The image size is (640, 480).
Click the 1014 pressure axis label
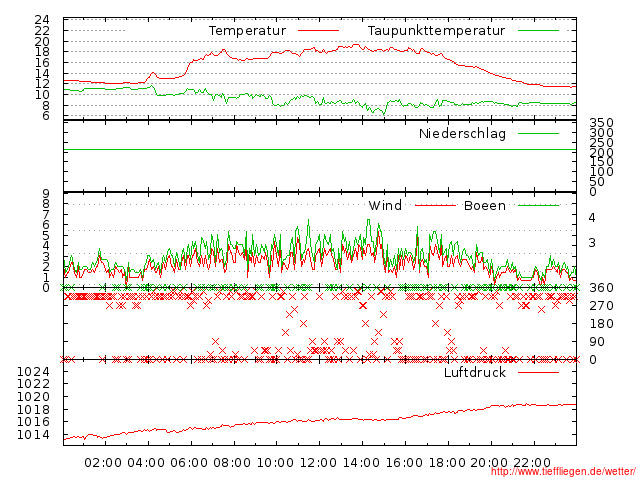coord(33,435)
